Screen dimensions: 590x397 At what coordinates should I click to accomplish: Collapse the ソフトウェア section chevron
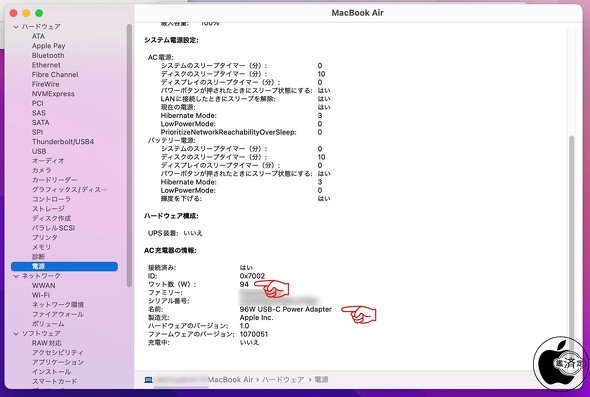point(16,333)
